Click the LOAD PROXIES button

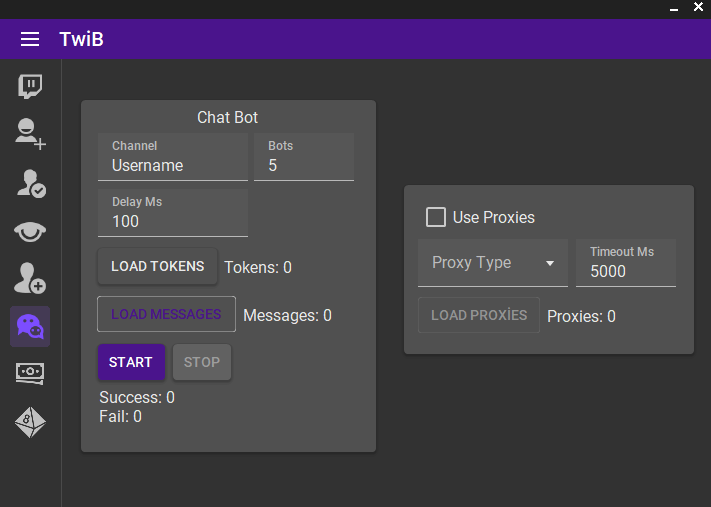point(479,315)
